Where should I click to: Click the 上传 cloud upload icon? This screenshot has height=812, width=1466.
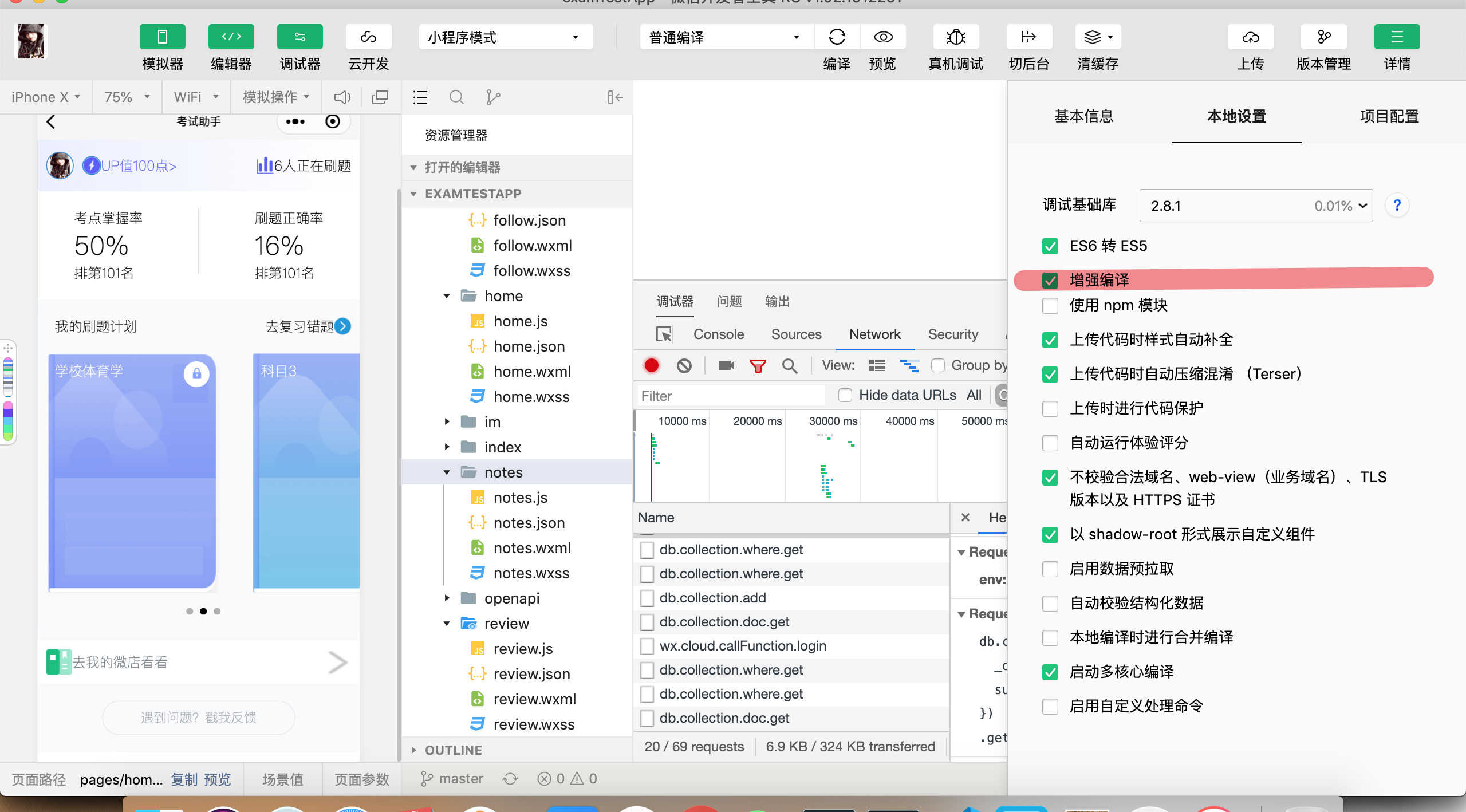(1250, 37)
